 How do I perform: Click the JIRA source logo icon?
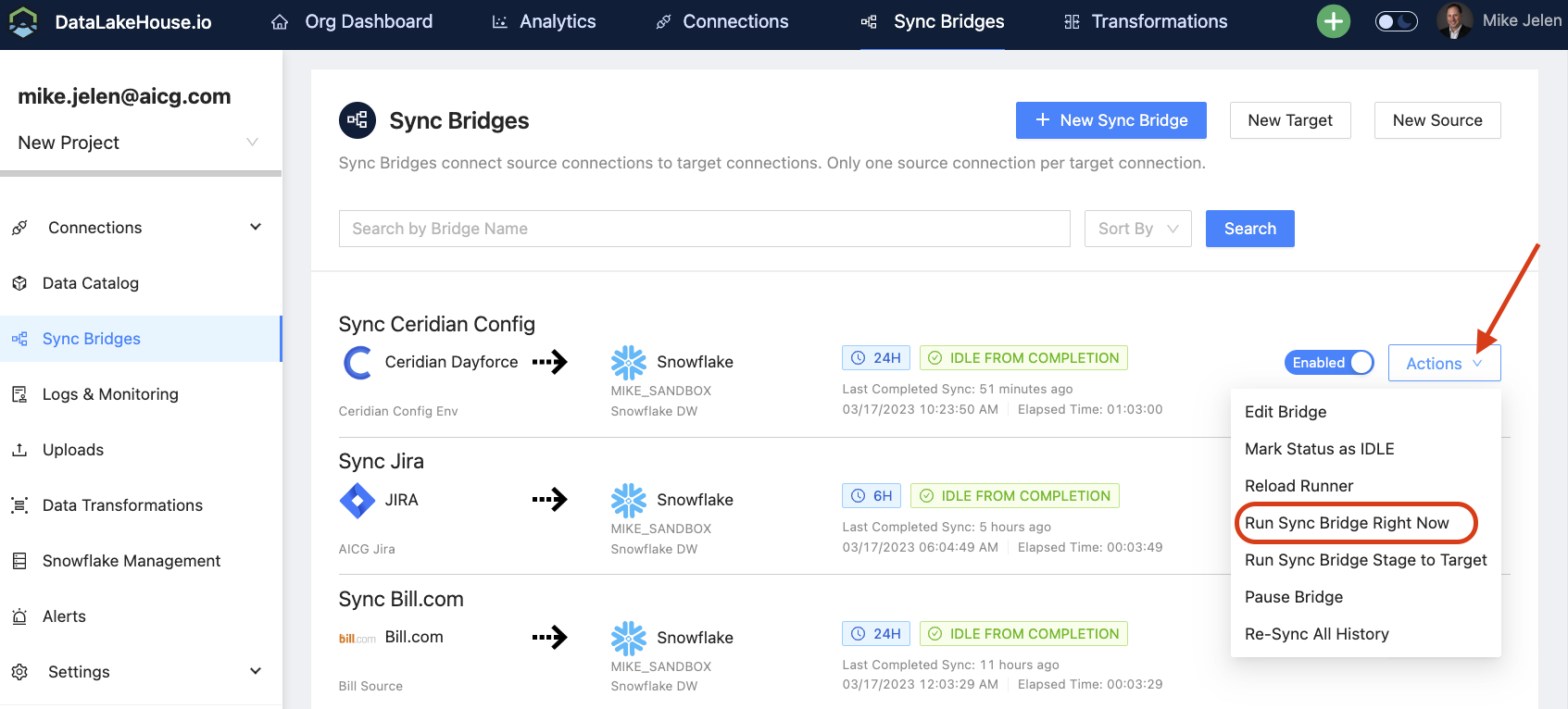tap(358, 501)
